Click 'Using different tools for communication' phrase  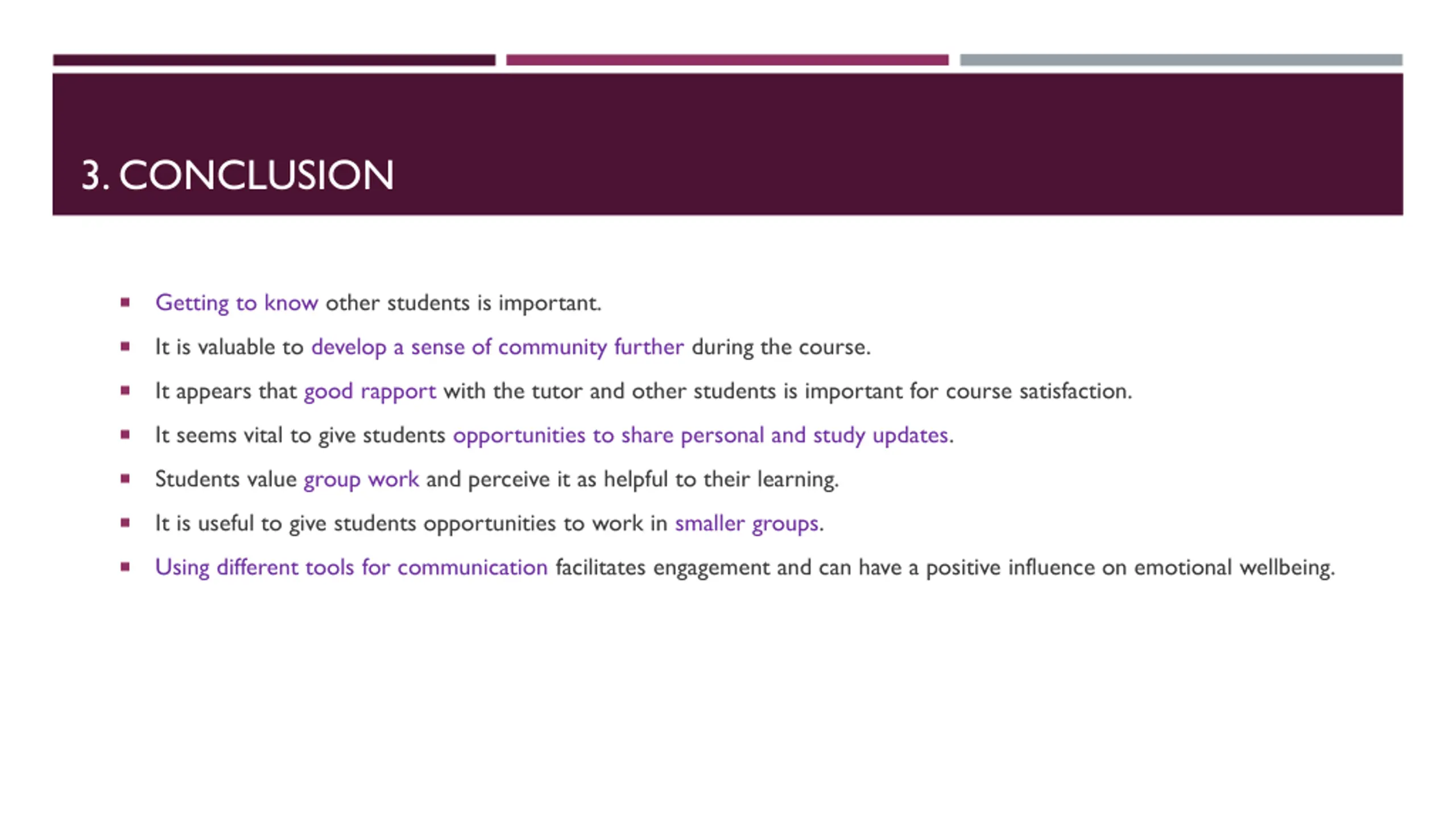351,568
